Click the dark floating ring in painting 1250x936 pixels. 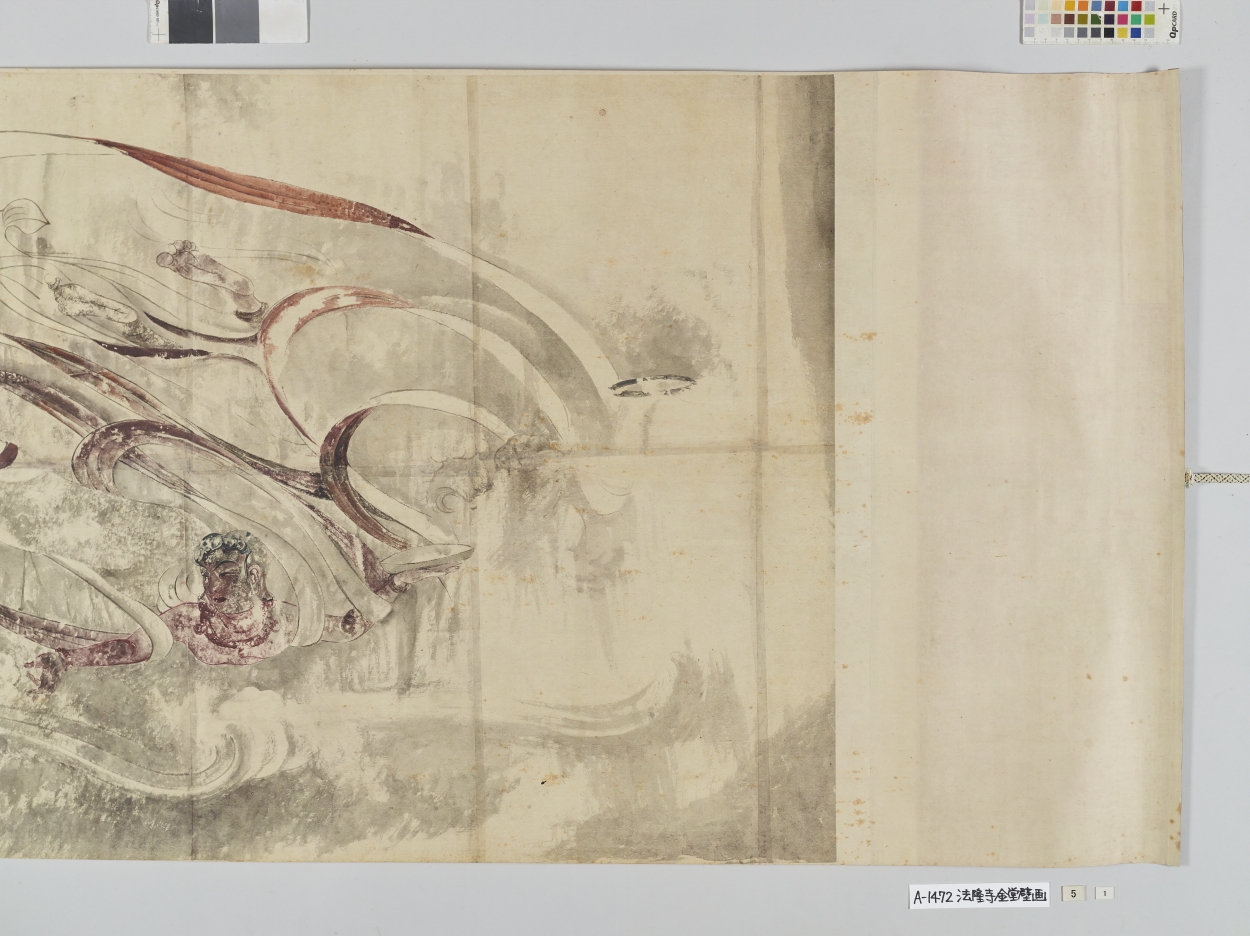[x=652, y=384]
